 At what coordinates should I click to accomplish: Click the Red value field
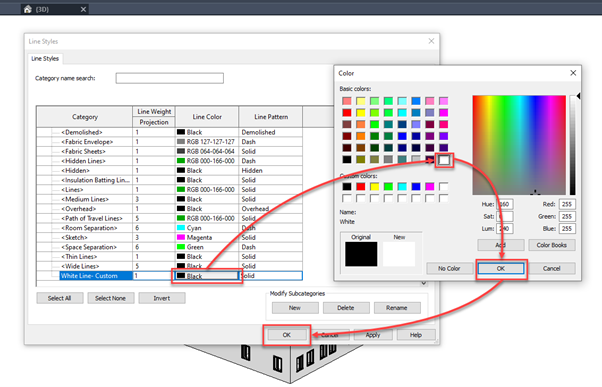(x=567, y=205)
